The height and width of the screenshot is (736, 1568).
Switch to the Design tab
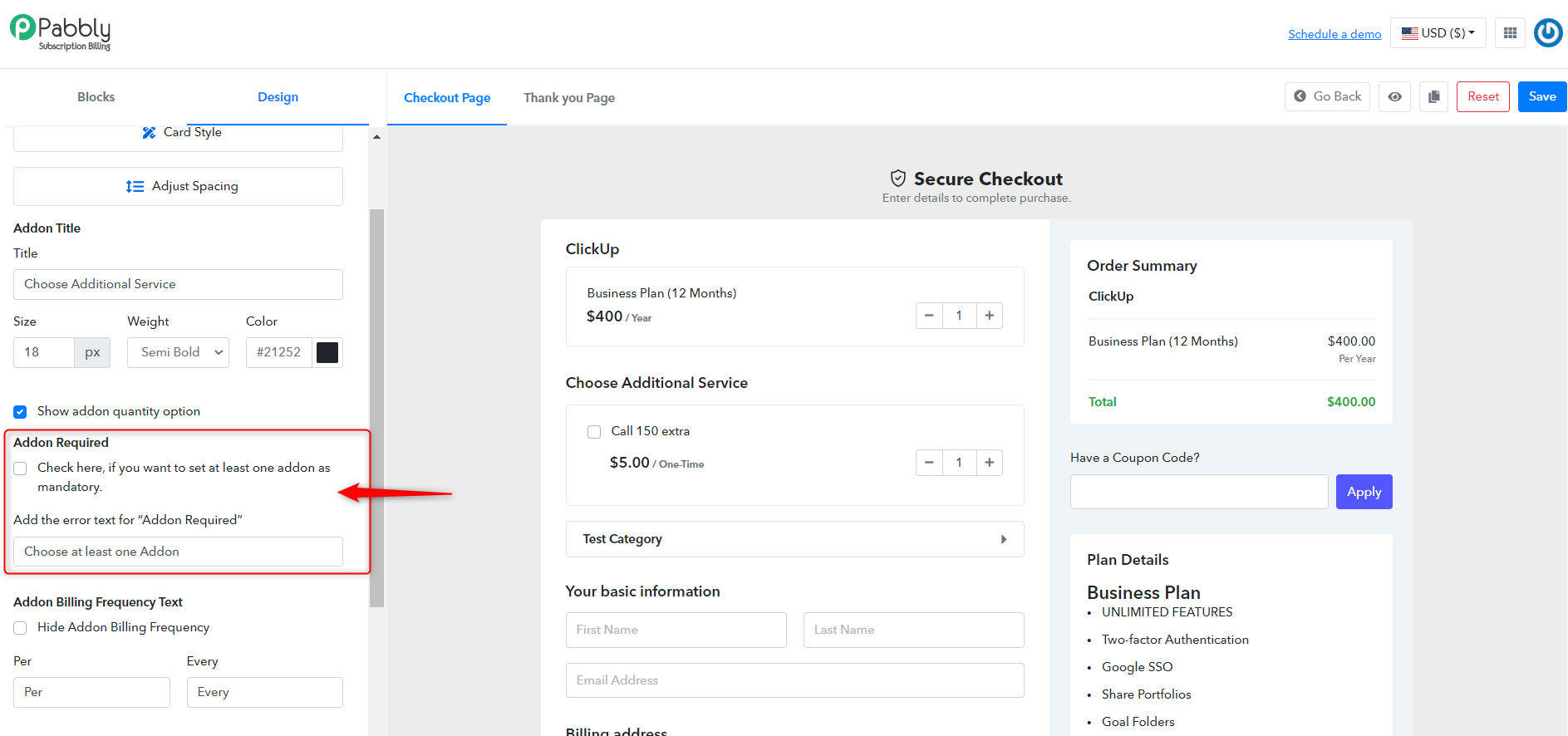(278, 97)
